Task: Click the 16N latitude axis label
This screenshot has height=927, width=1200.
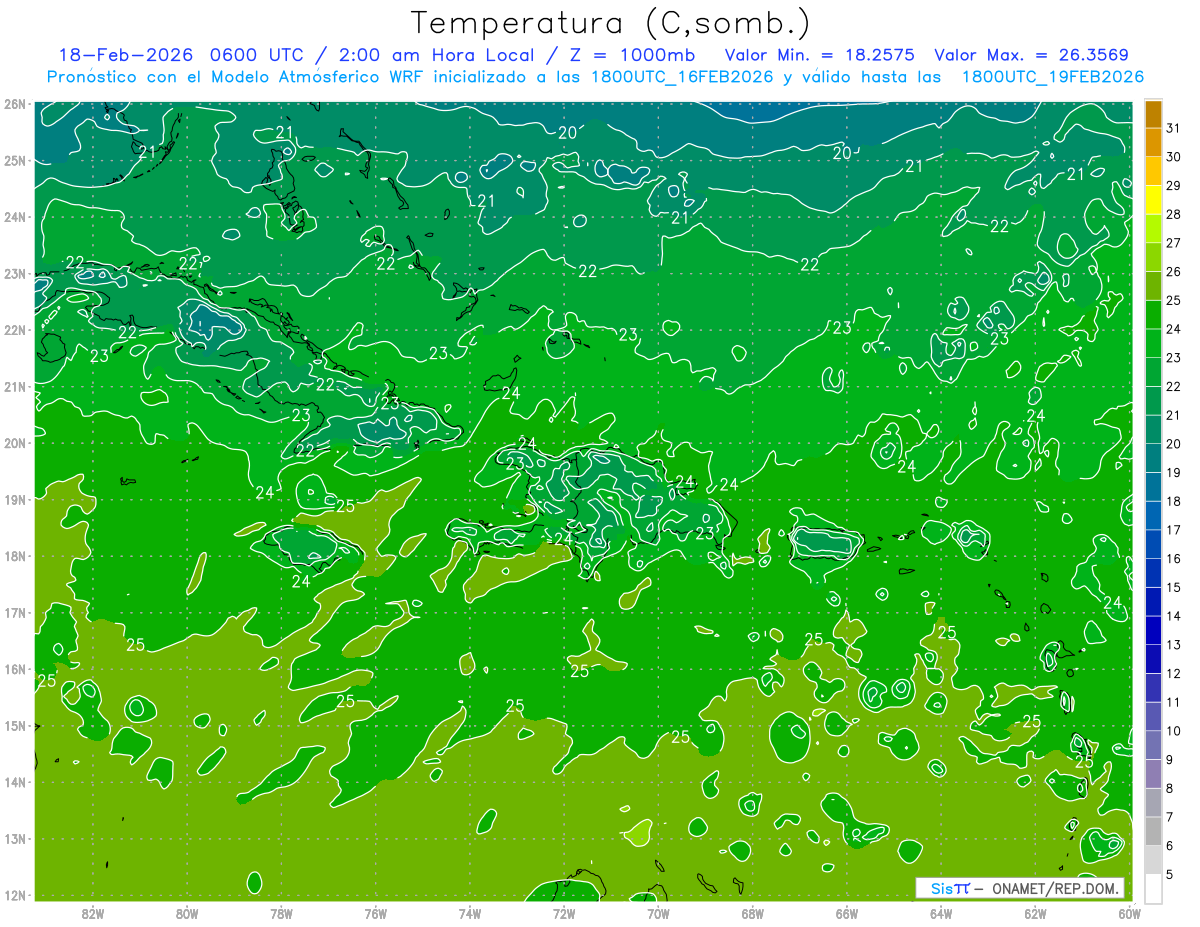Action: point(14,669)
